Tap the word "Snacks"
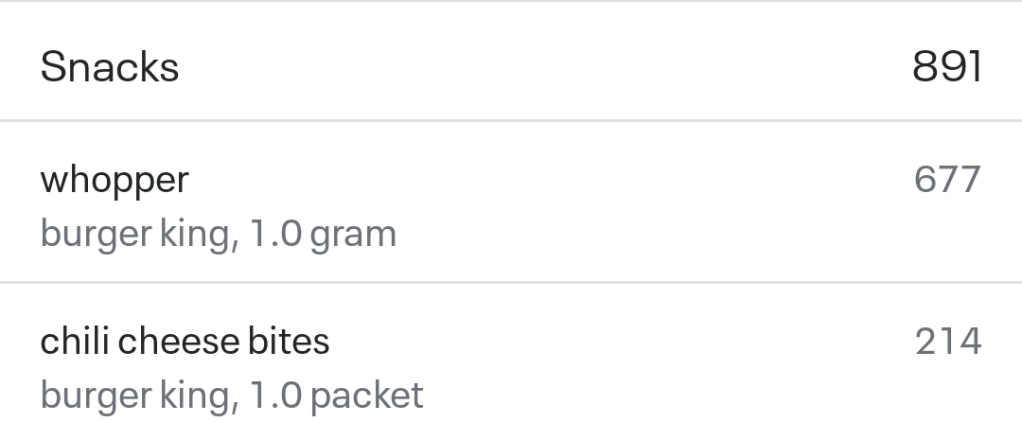 point(109,68)
